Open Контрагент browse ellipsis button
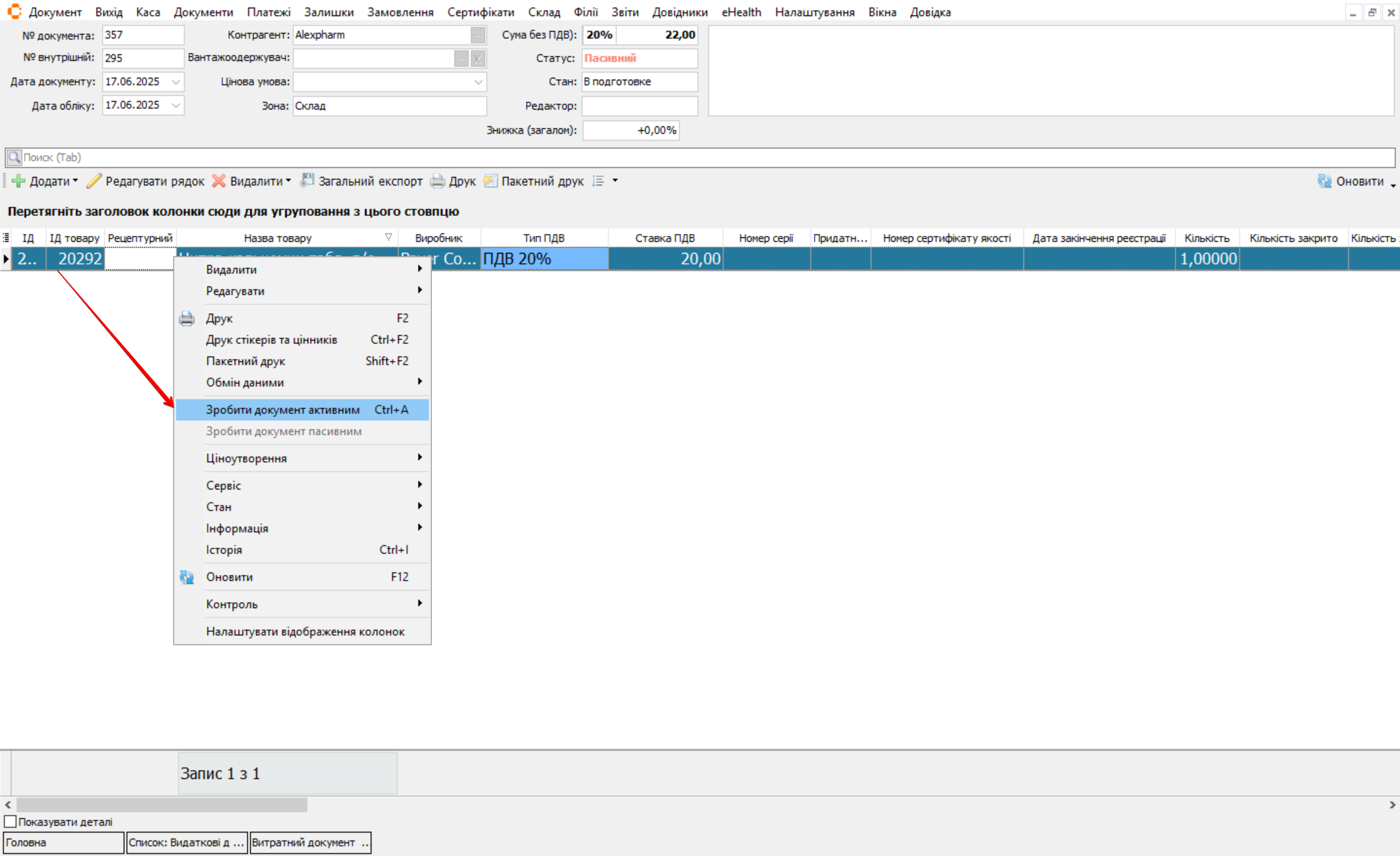 pos(478,36)
